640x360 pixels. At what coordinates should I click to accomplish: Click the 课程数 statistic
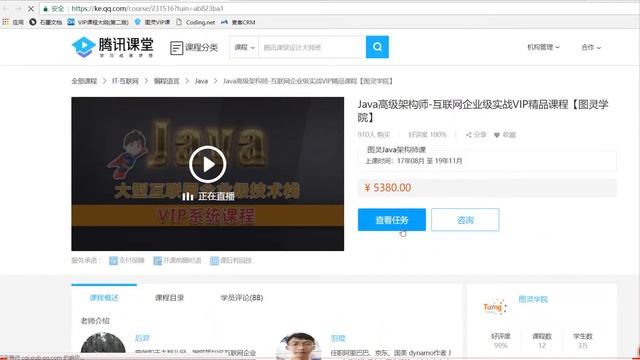point(542,340)
